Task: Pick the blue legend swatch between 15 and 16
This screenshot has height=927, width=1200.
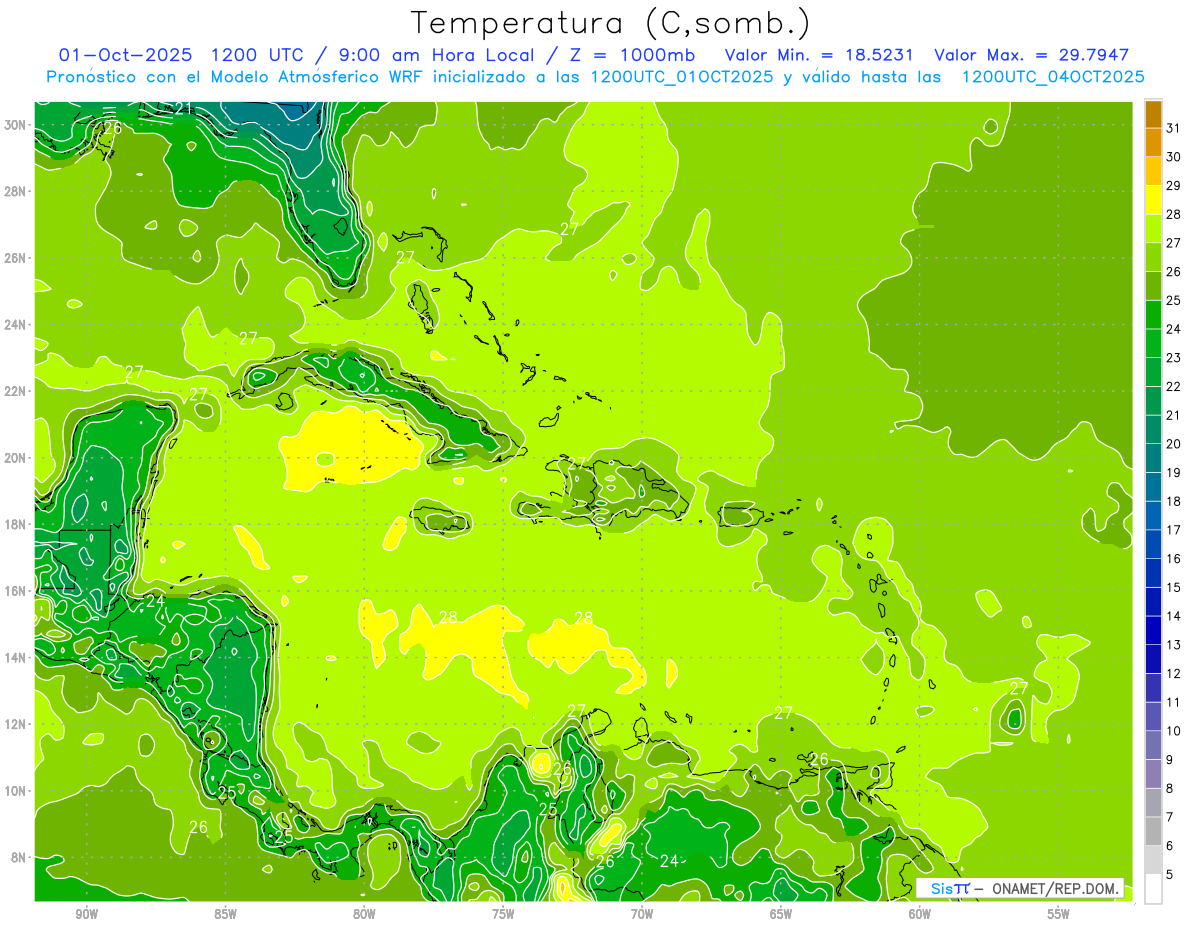Action: [1153, 573]
